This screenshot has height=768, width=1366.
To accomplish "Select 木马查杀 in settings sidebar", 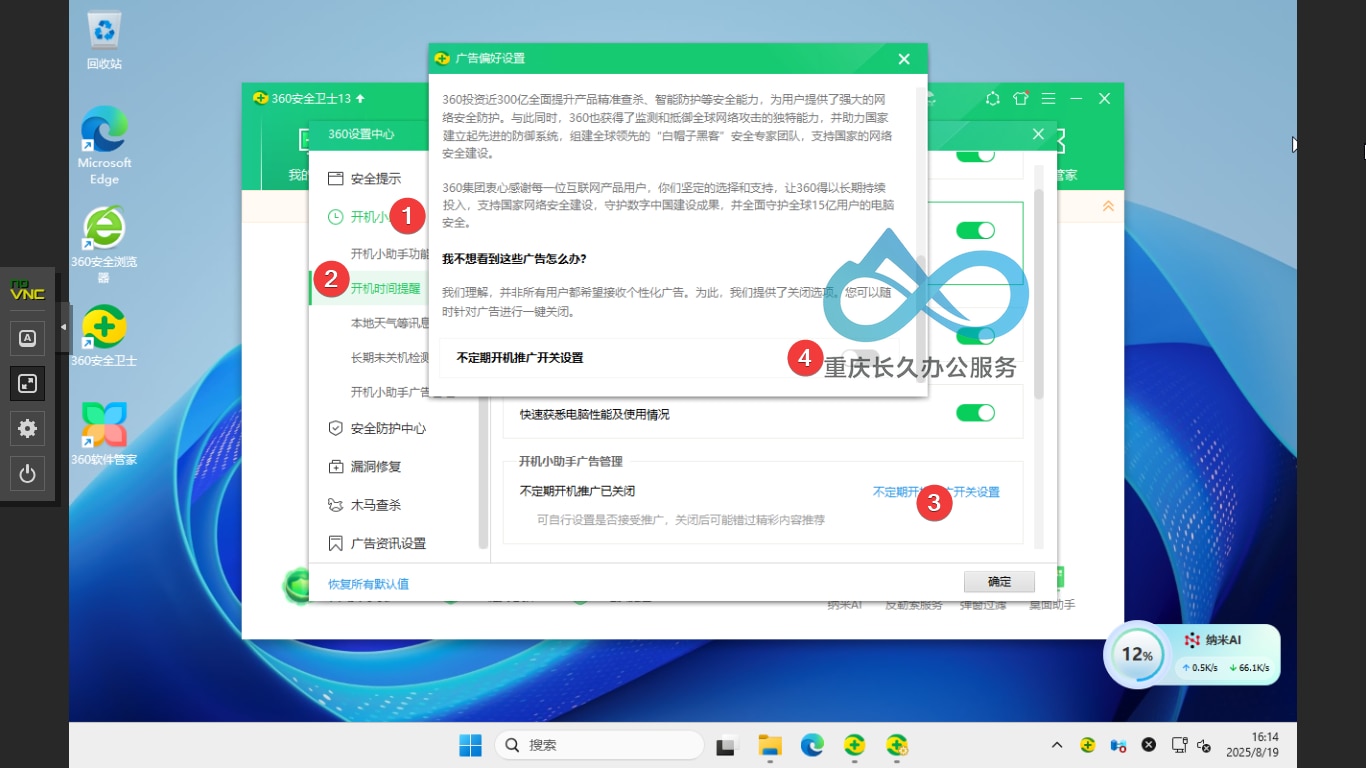I will (365, 505).
